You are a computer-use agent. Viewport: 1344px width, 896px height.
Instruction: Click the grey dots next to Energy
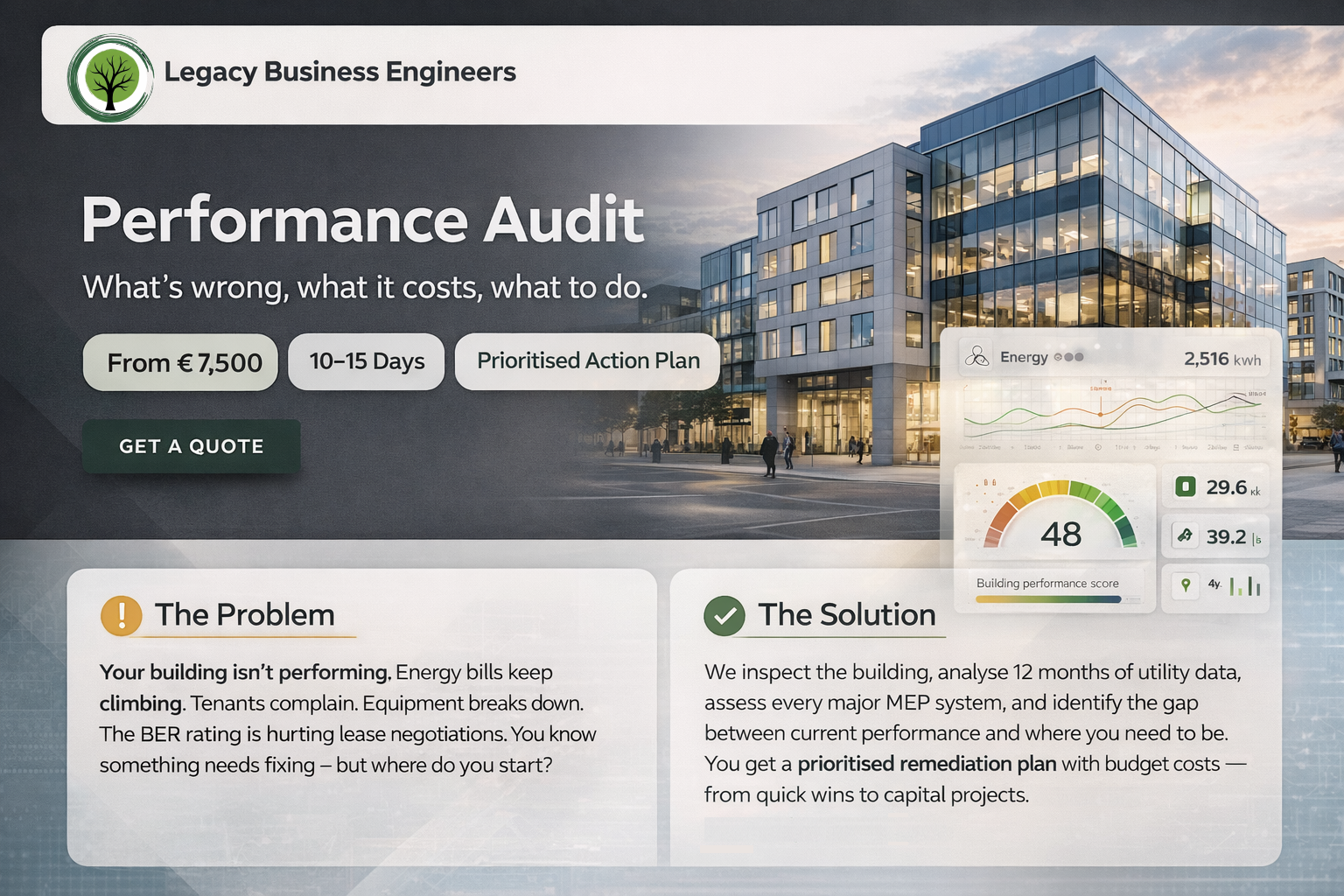[x=1069, y=357]
